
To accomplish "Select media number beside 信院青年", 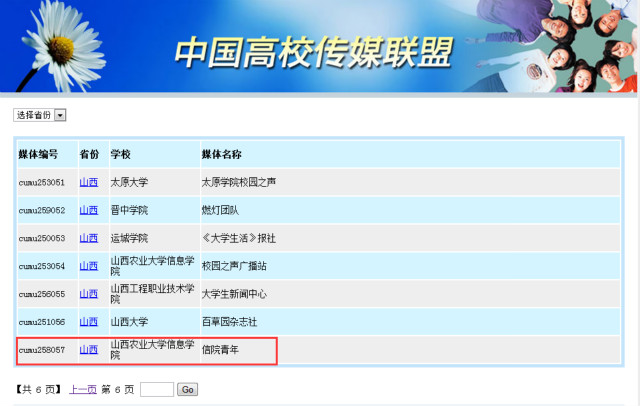I will [x=42, y=350].
